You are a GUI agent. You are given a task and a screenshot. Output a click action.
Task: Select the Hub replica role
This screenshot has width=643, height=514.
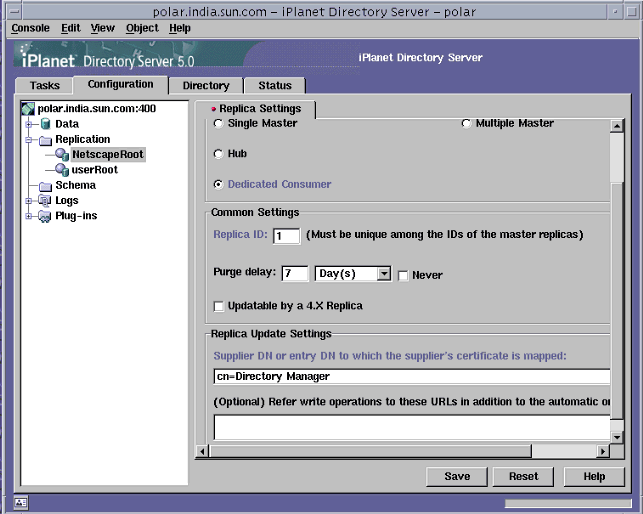click(219, 154)
